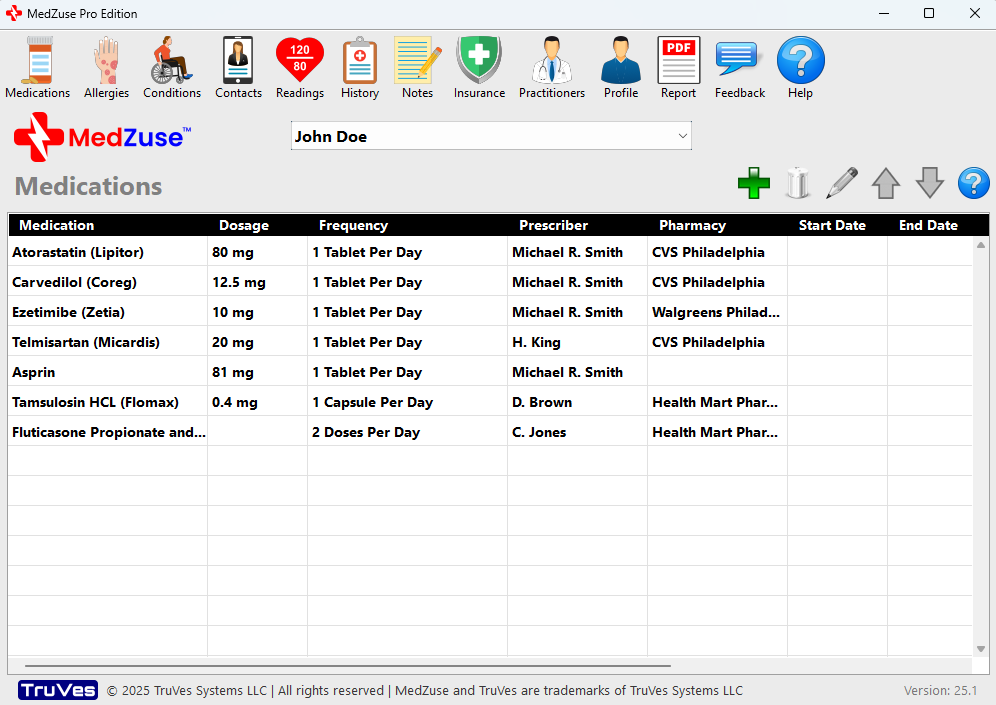Select the Asprin medication row
This screenshot has width=996, height=705.
tap(107, 372)
